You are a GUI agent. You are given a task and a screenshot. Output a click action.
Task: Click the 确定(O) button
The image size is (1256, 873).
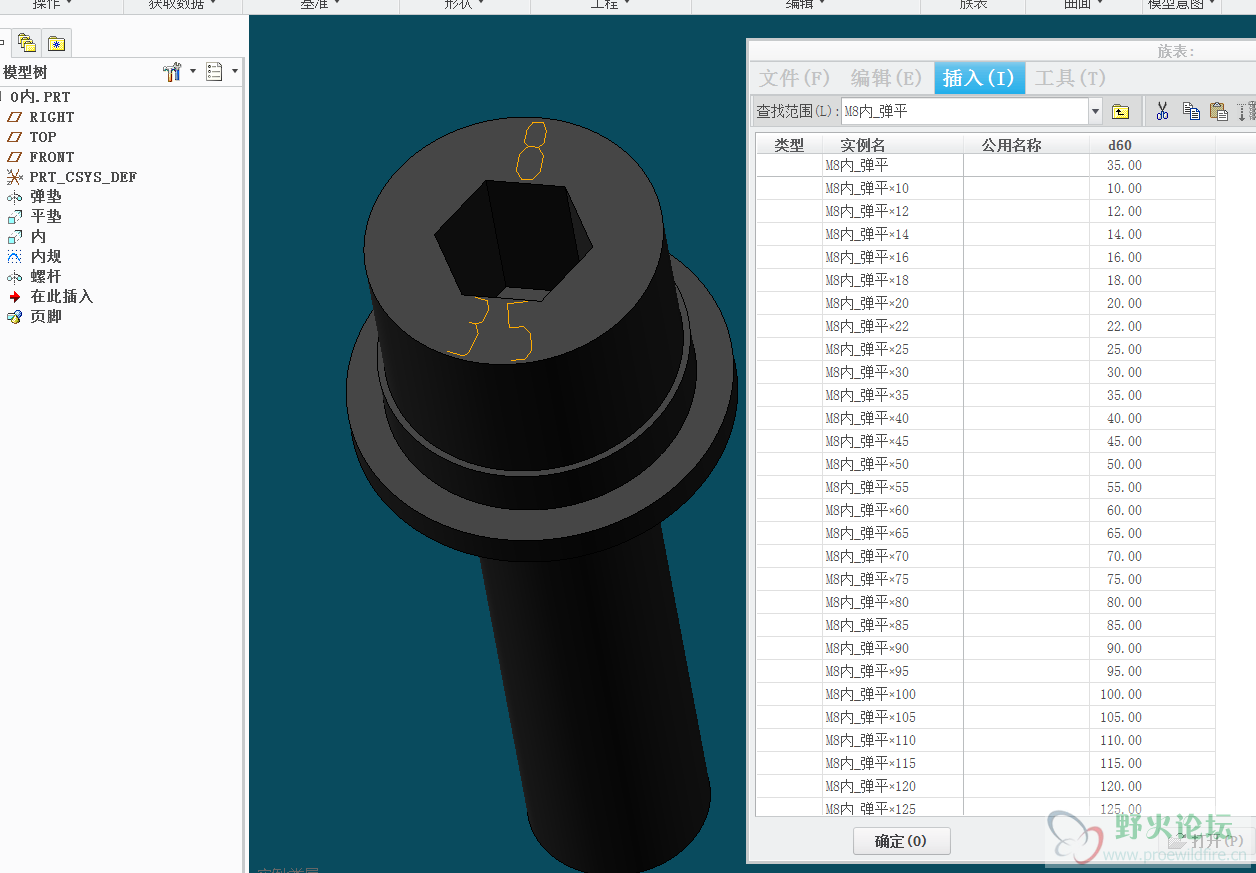click(x=901, y=841)
